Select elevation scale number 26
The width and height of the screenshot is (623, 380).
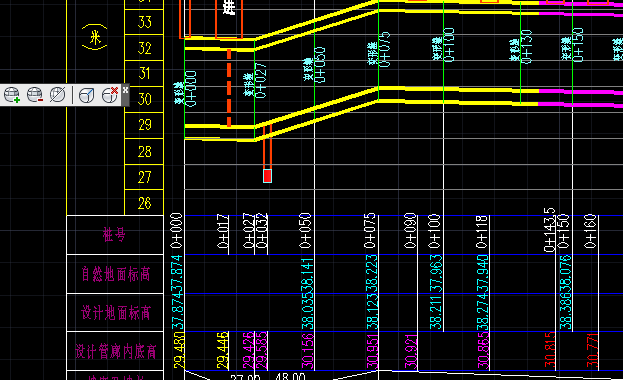click(x=145, y=203)
